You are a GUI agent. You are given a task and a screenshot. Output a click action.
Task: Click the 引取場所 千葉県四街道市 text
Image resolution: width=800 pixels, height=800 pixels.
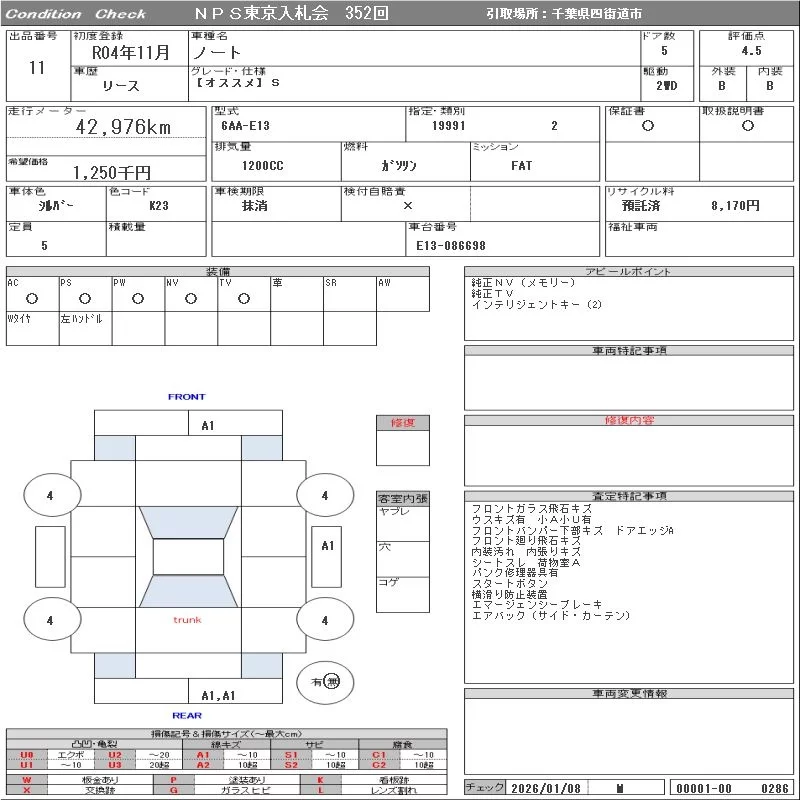[564, 14]
